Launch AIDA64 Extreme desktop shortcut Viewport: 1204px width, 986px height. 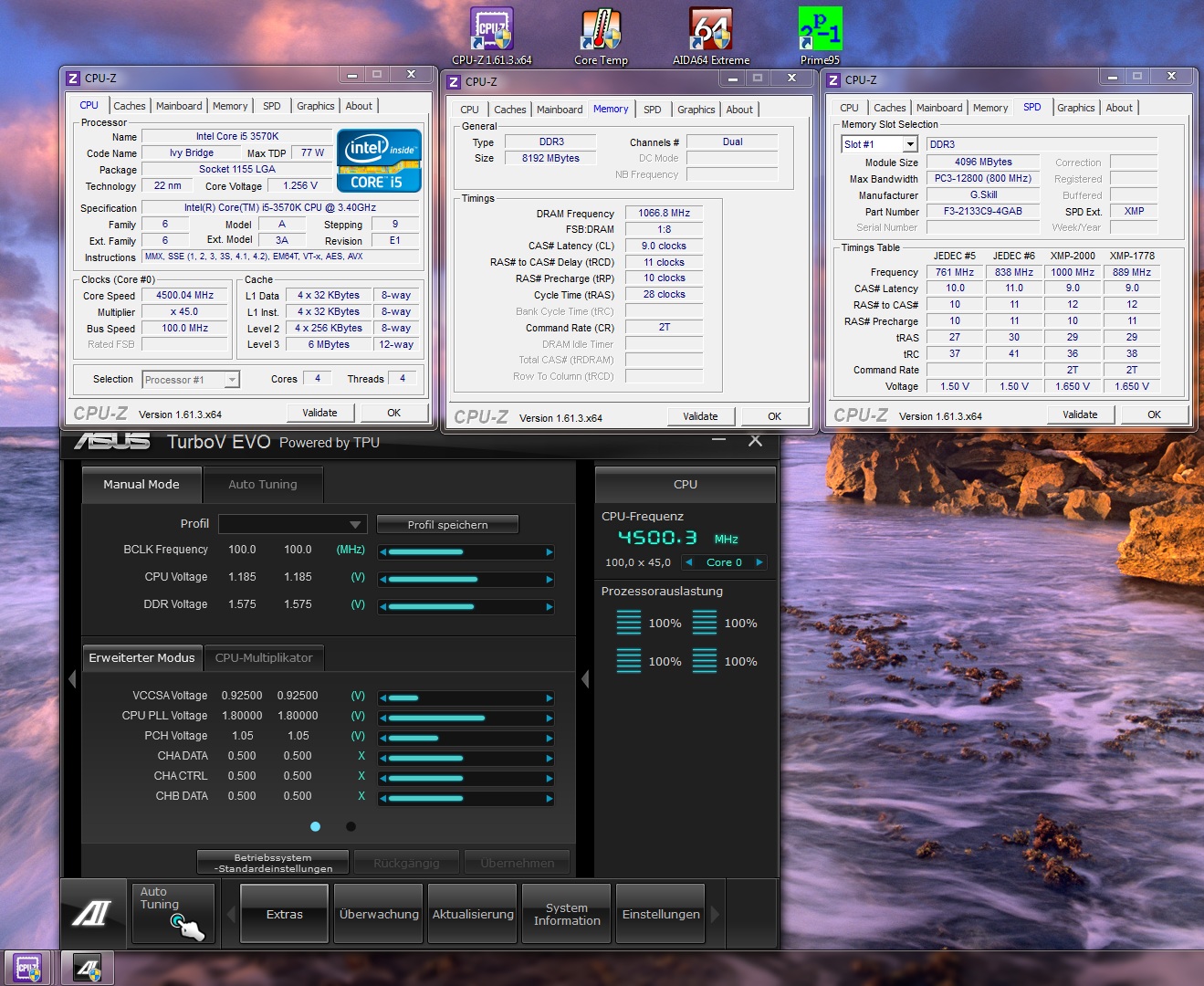[x=710, y=36]
